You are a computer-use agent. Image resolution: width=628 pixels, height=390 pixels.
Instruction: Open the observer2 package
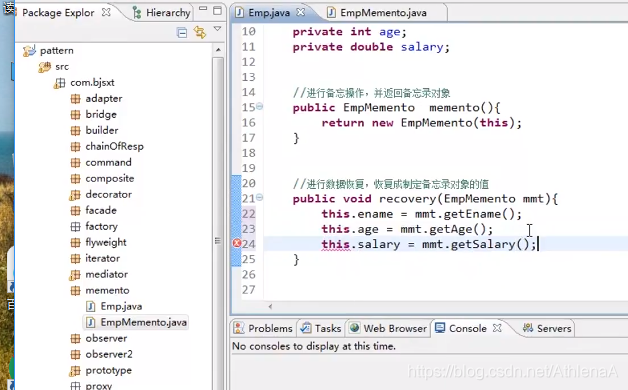tap(109, 355)
